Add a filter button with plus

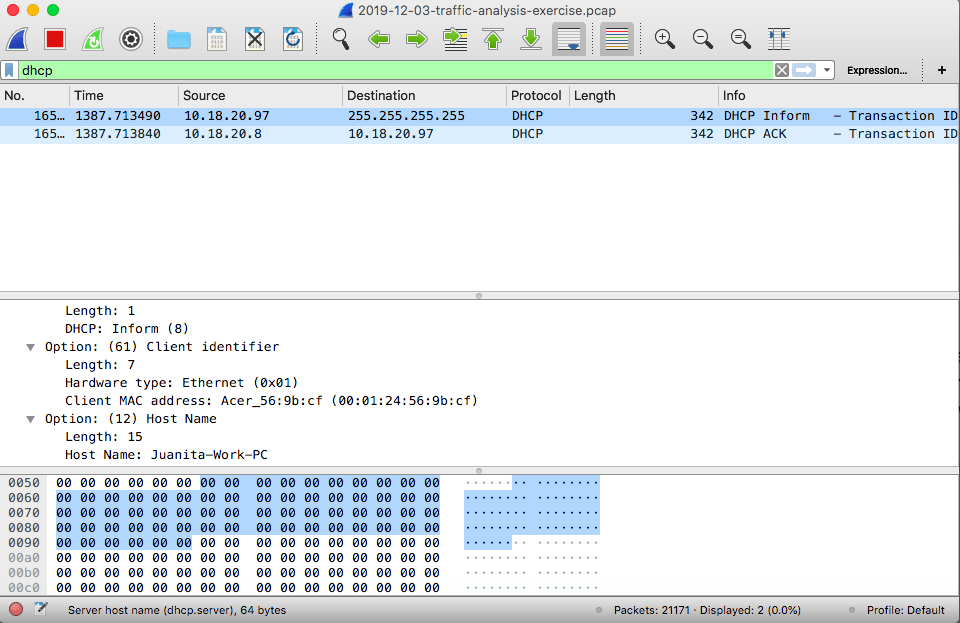pyautogui.click(x=942, y=70)
